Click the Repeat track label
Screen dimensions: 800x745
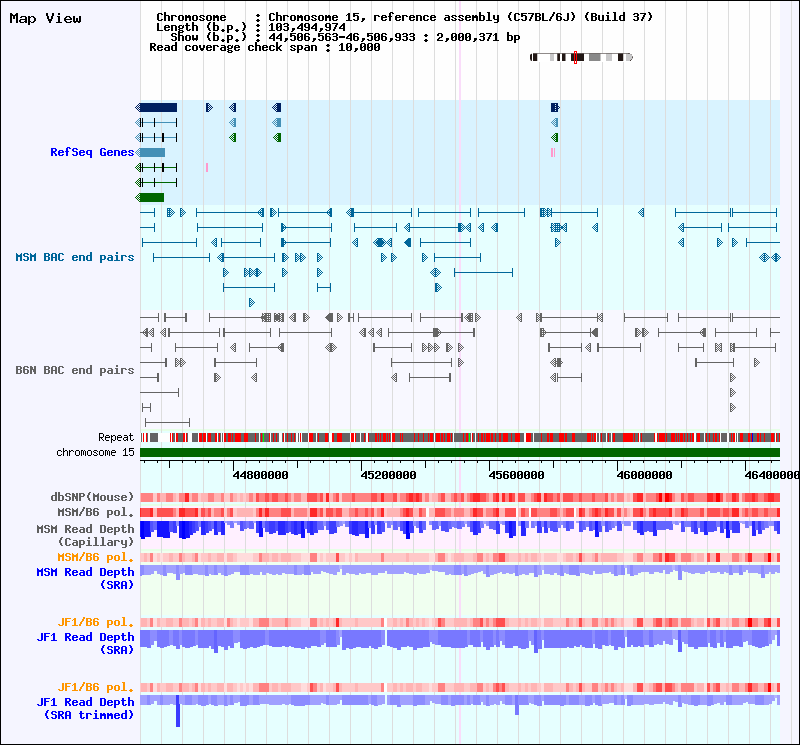(116, 437)
